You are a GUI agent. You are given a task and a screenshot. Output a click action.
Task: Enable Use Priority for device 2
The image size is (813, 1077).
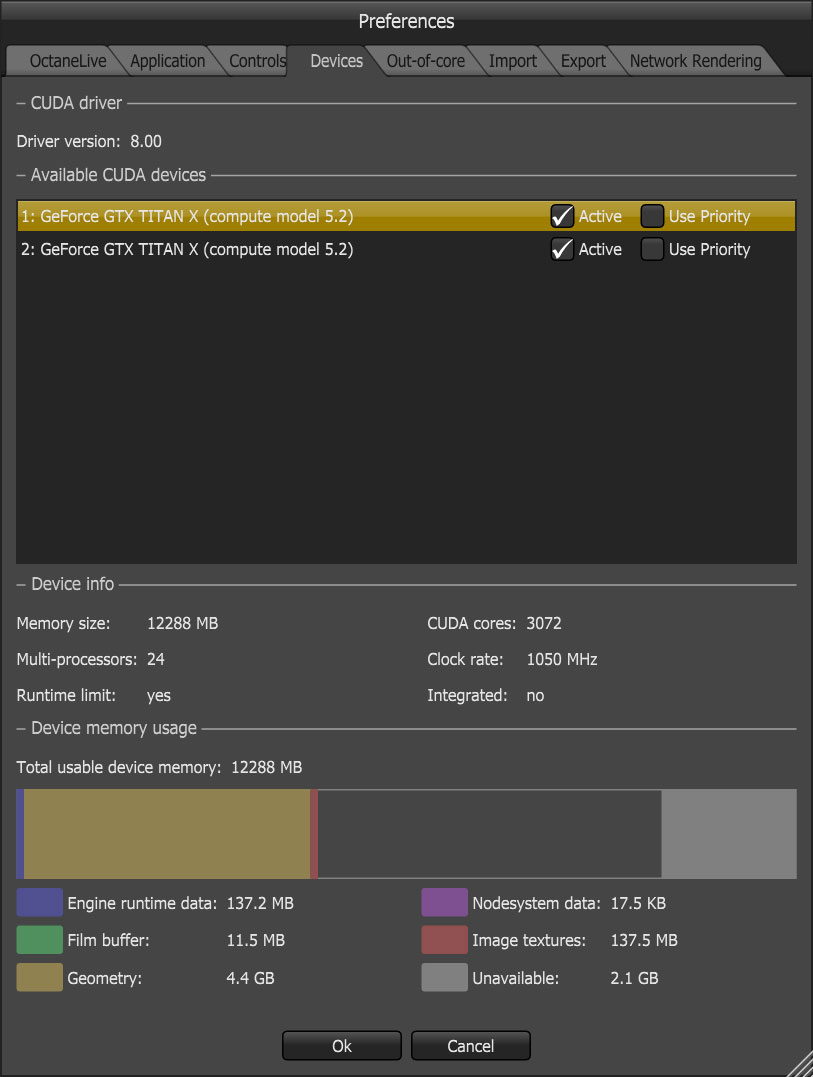pyautogui.click(x=652, y=249)
